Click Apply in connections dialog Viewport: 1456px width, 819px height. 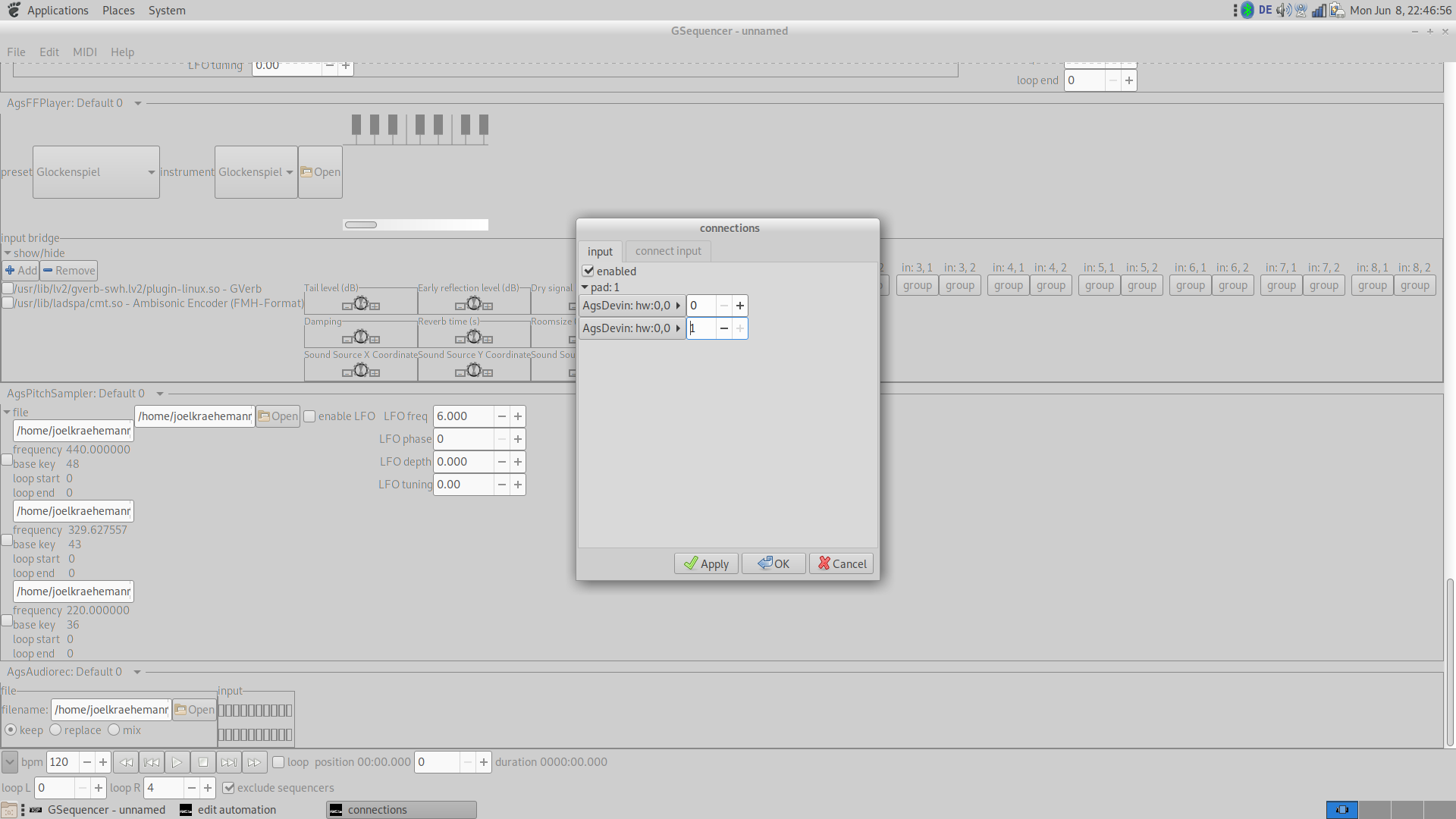pyautogui.click(x=706, y=563)
